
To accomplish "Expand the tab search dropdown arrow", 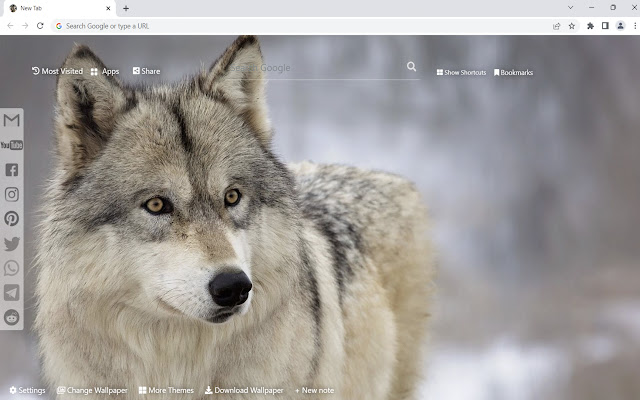I will tap(570, 7).
